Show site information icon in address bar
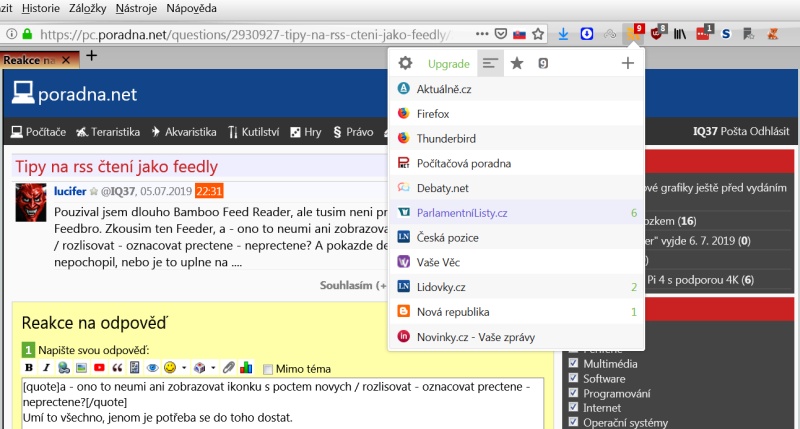Image resolution: width=800 pixels, height=429 pixels. [11, 34]
